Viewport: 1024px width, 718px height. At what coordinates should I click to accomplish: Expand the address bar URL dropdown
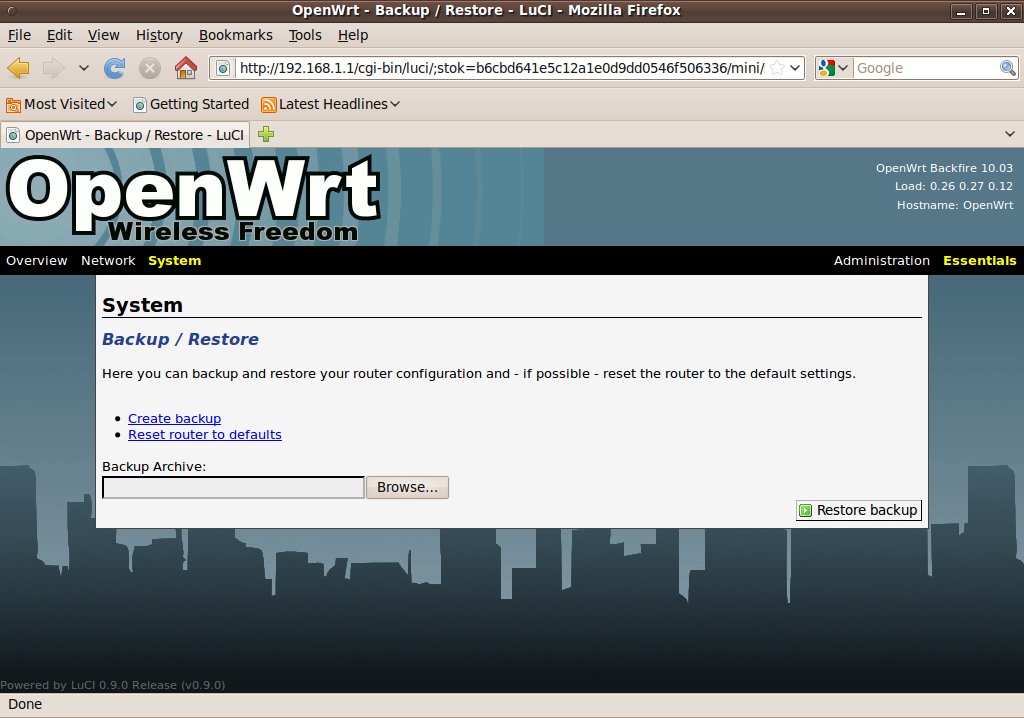tap(795, 68)
